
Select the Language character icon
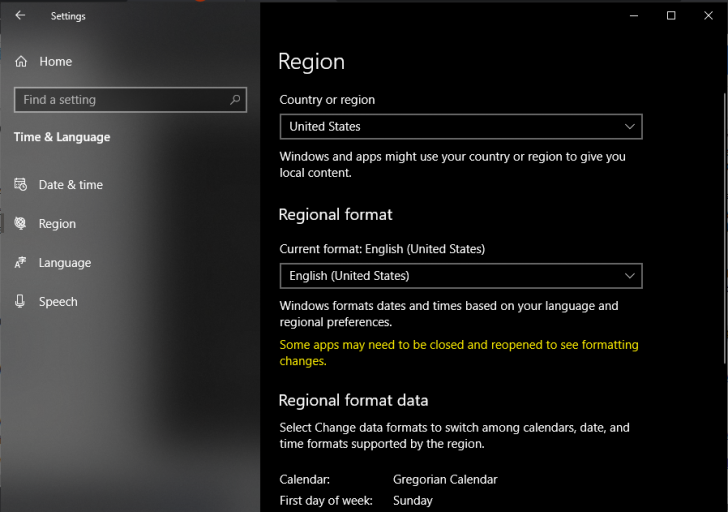(20, 262)
